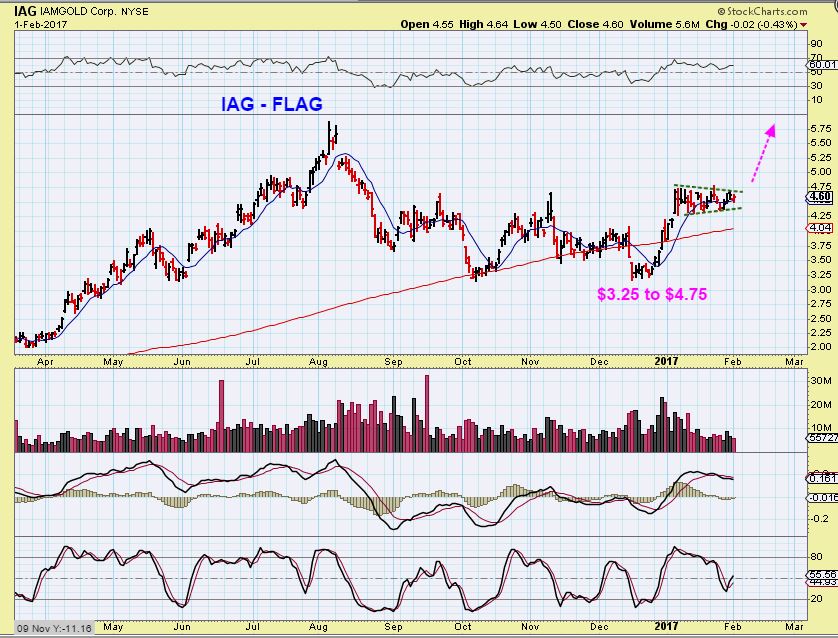Screen dimensions: 838x638
Task: Click the 60.01 RSI value label
Action: click(x=822, y=65)
